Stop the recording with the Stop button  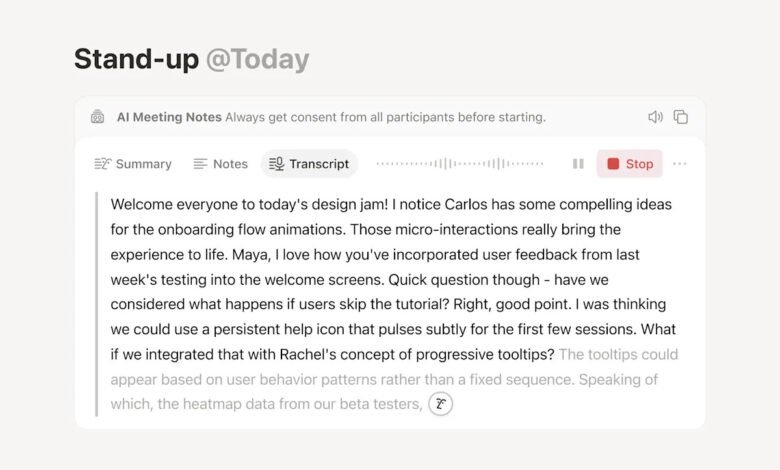(x=629, y=164)
